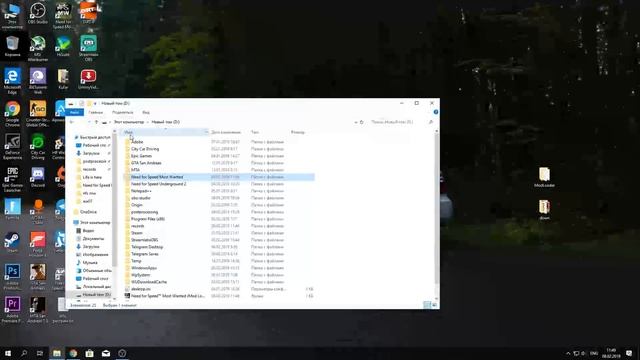This screenshot has height=360, width=640.
Task: Launch Microsoft Edge desktop shortcut
Action: coord(12,81)
